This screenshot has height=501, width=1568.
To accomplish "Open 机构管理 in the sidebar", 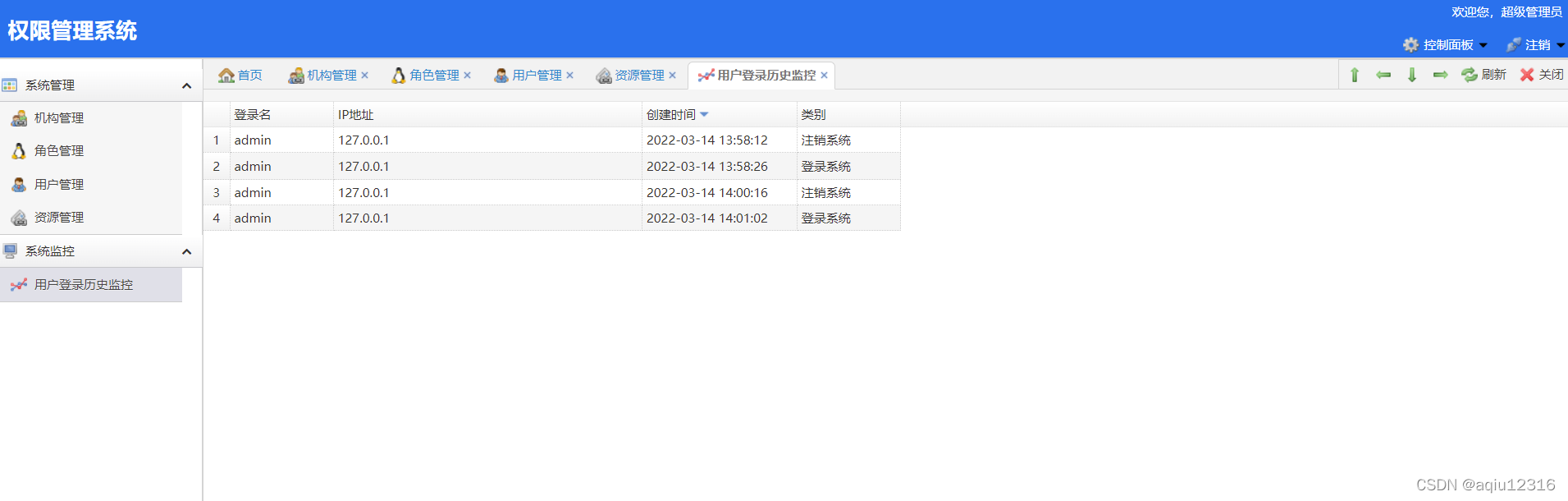I will [90, 118].
